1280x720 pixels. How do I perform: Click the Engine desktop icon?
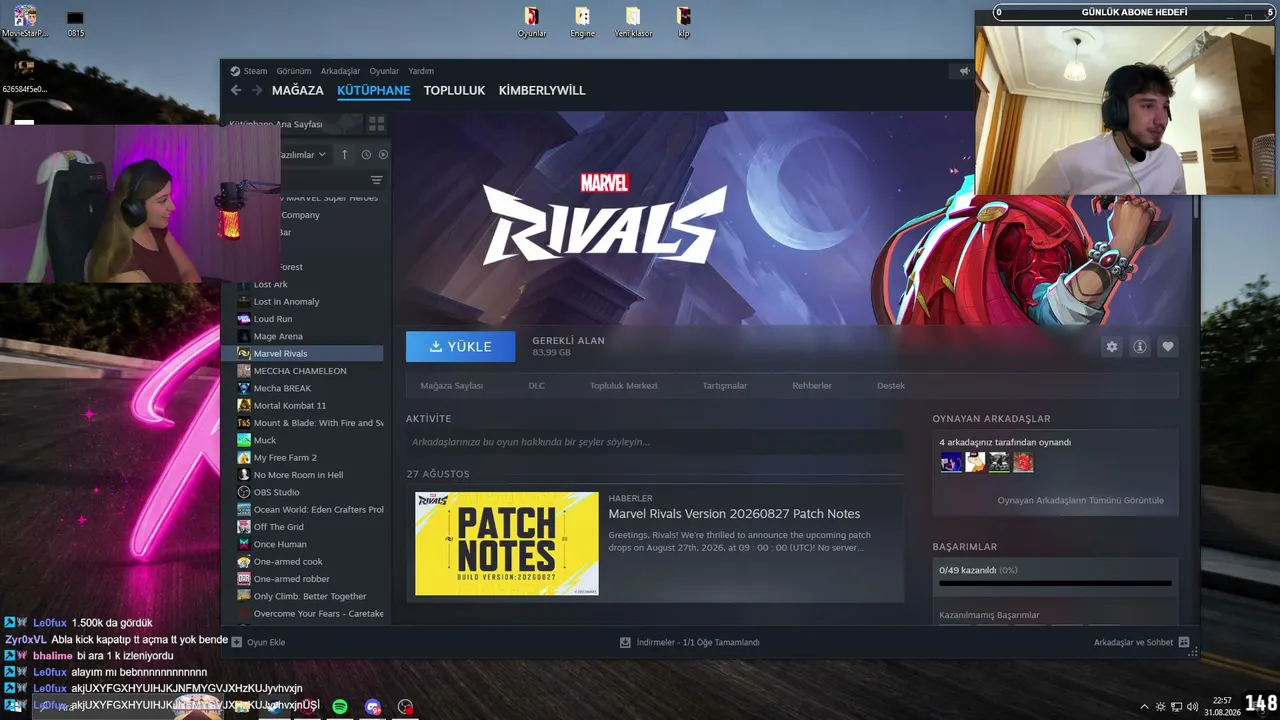point(582,22)
